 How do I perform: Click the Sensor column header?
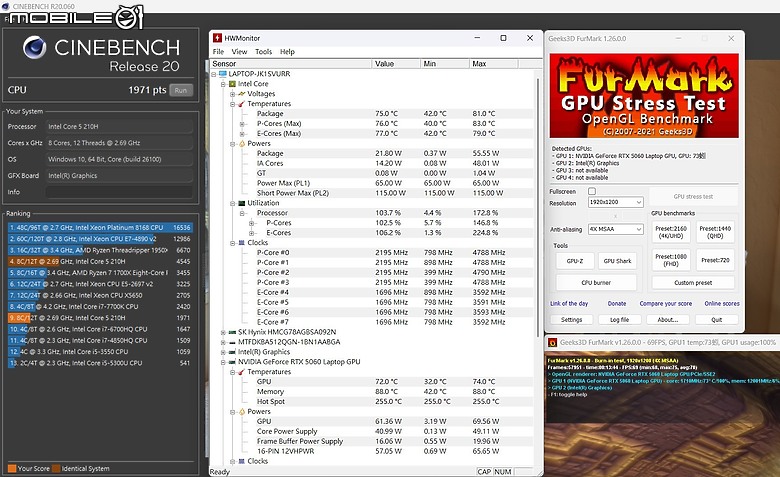[291, 64]
